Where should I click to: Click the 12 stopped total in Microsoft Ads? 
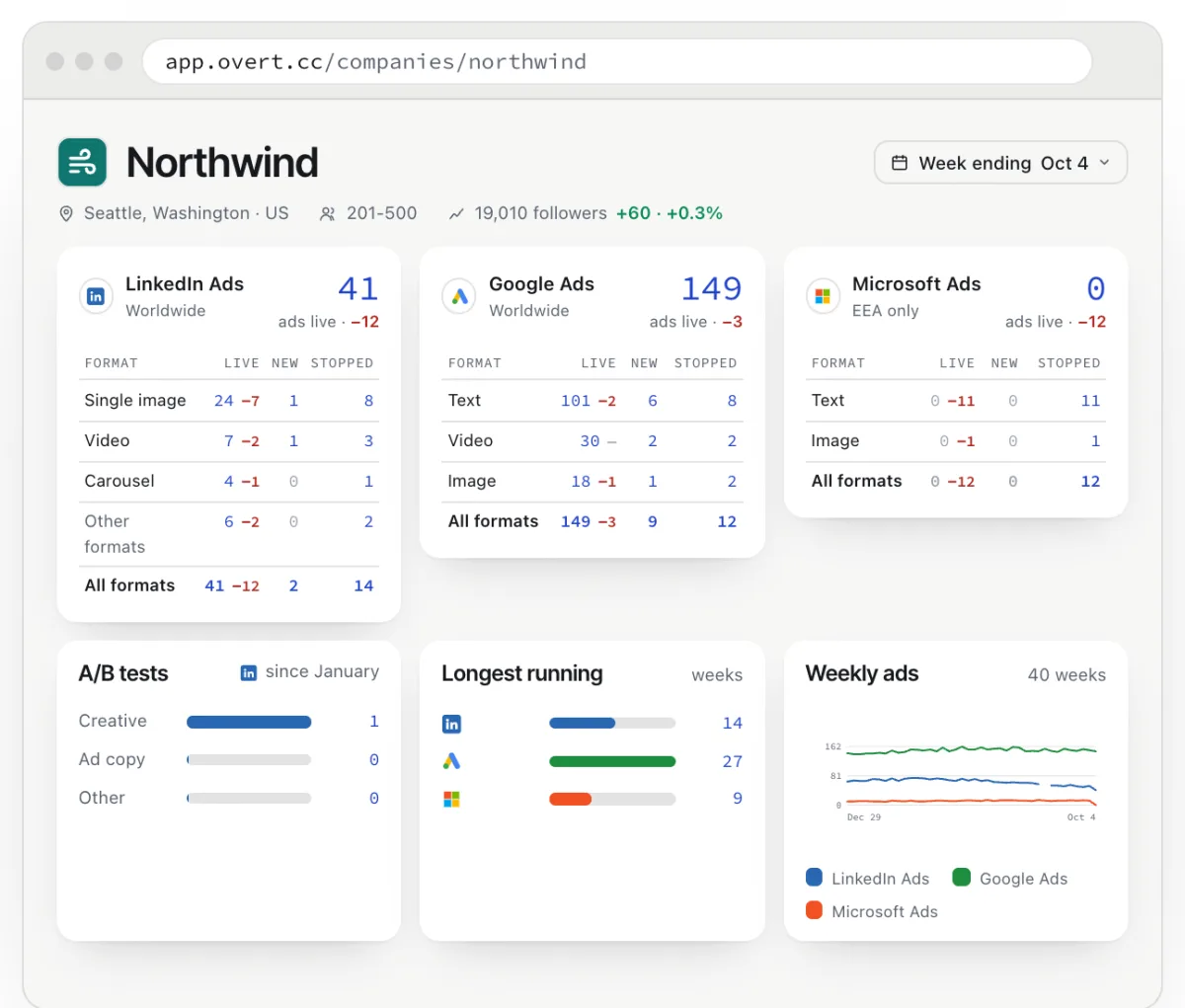pyautogui.click(x=1090, y=481)
